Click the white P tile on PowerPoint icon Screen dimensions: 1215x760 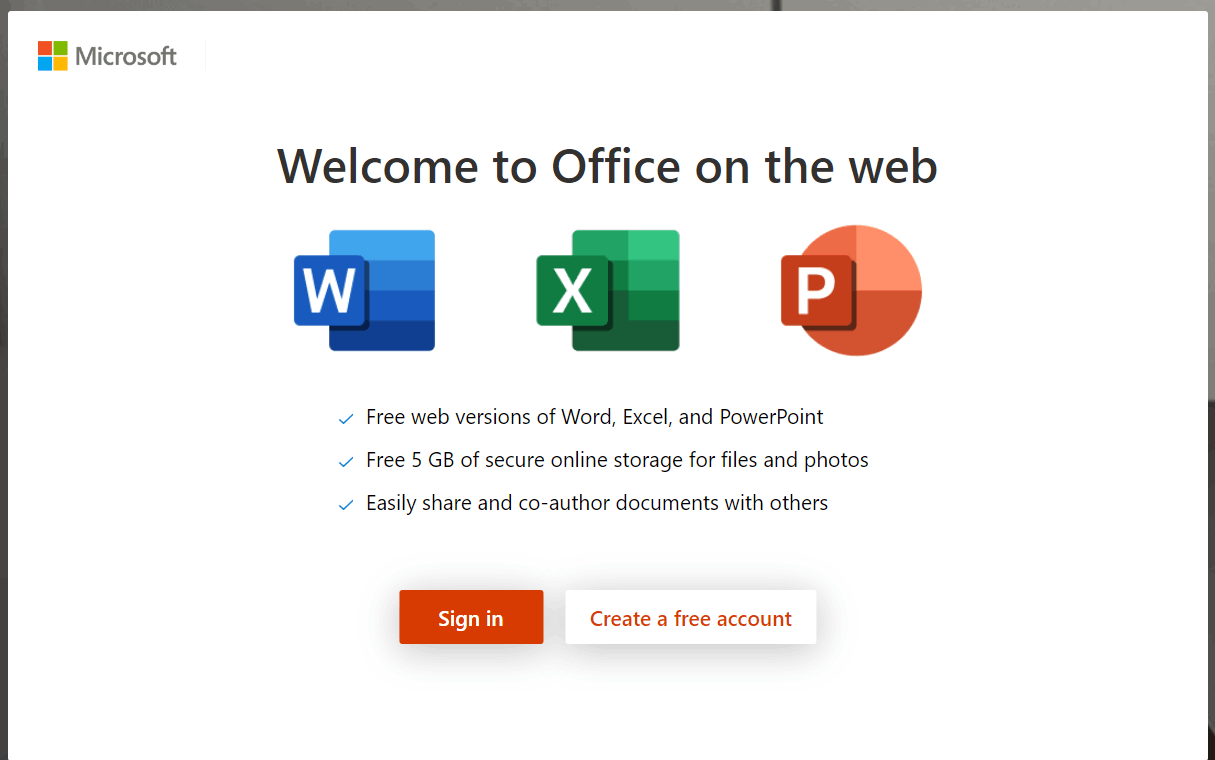coord(816,291)
